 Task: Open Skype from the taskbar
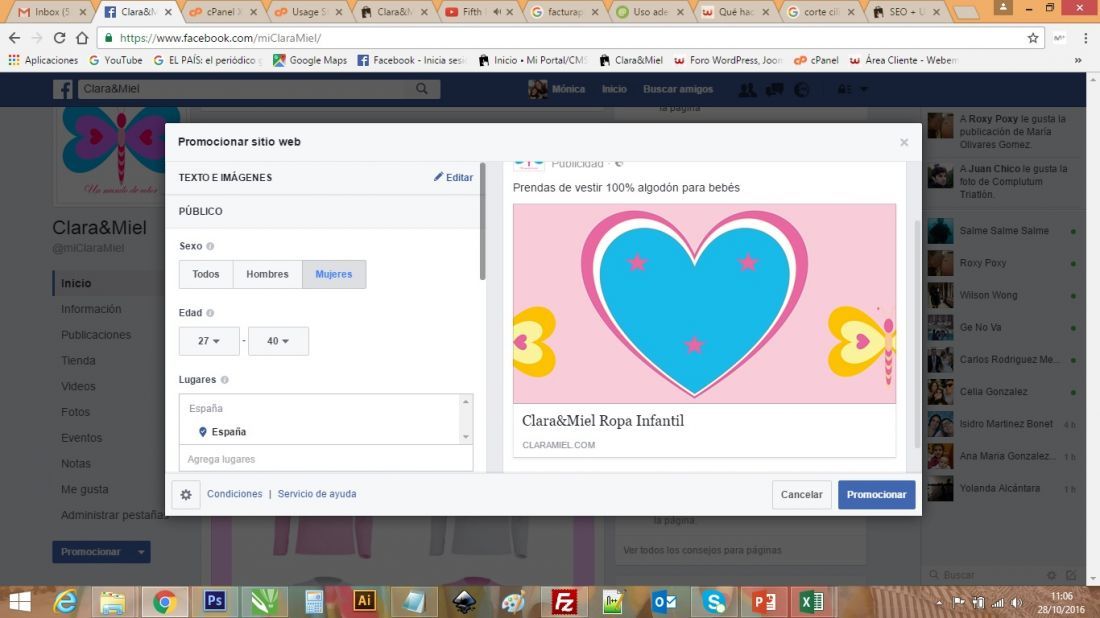pos(714,602)
